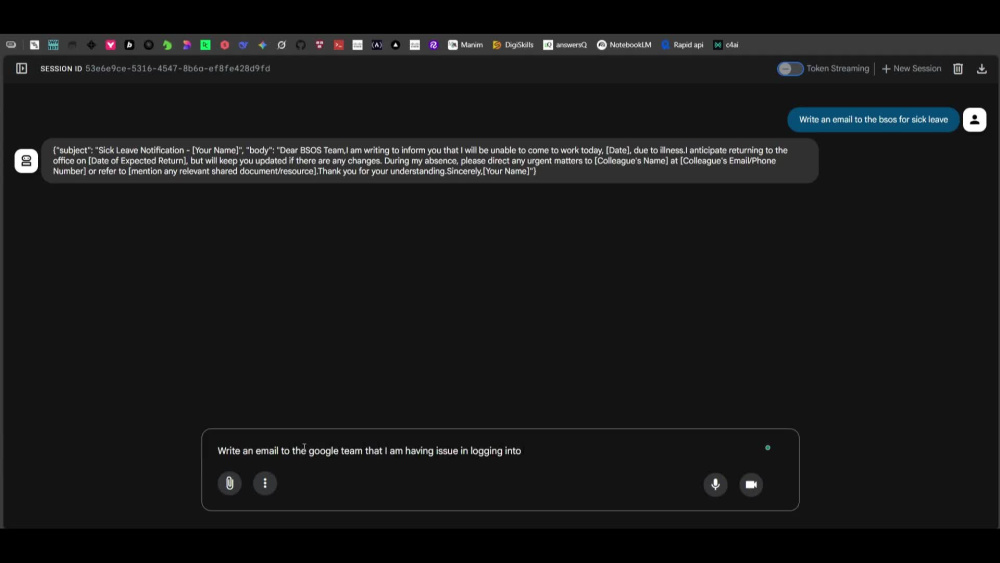Viewport: 1000px width, 563px height.
Task: Open the red terminal bookmark icon
Action: [339, 45]
